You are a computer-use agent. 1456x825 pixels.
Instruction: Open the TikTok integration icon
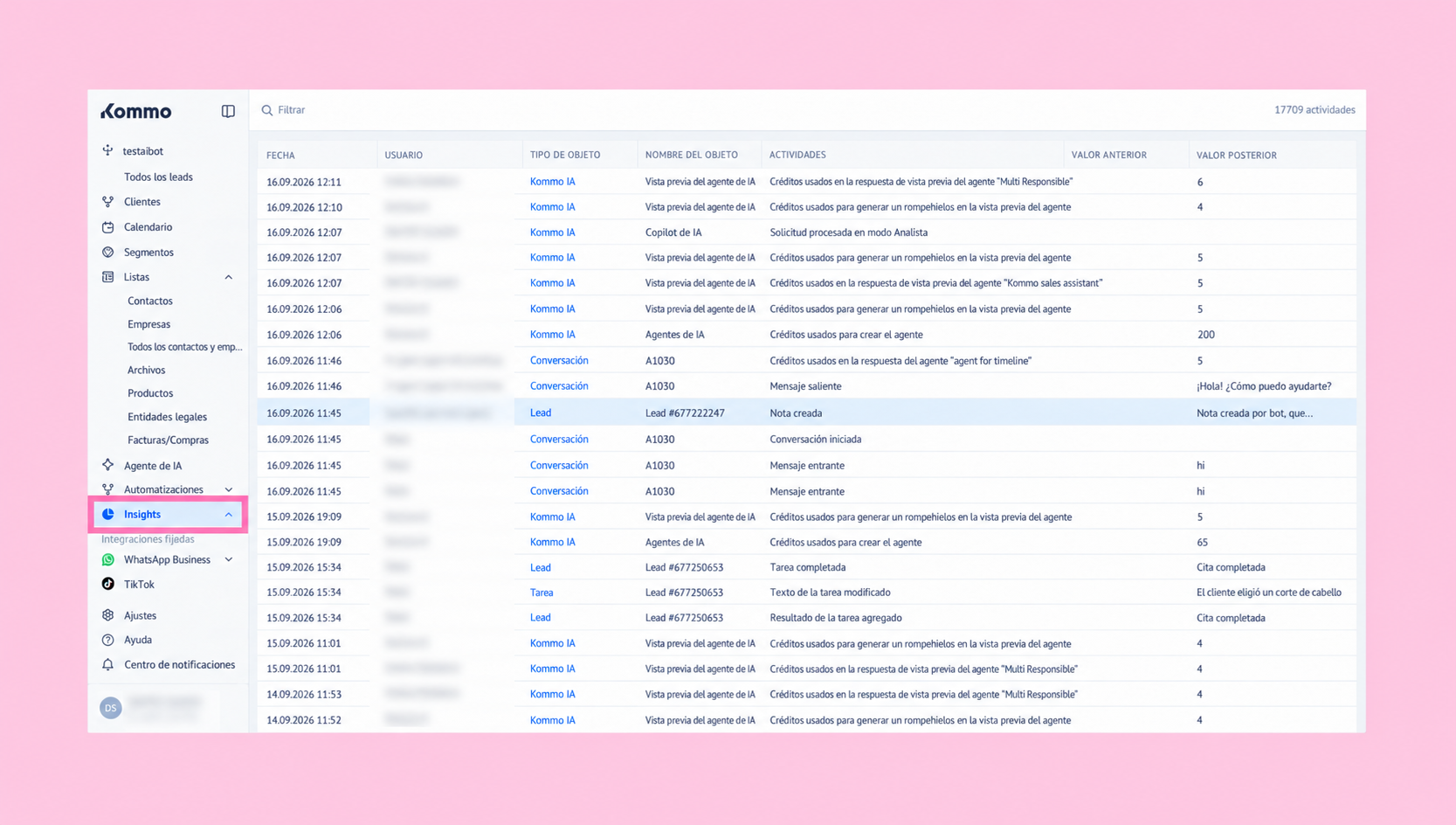[x=108, y=584]
